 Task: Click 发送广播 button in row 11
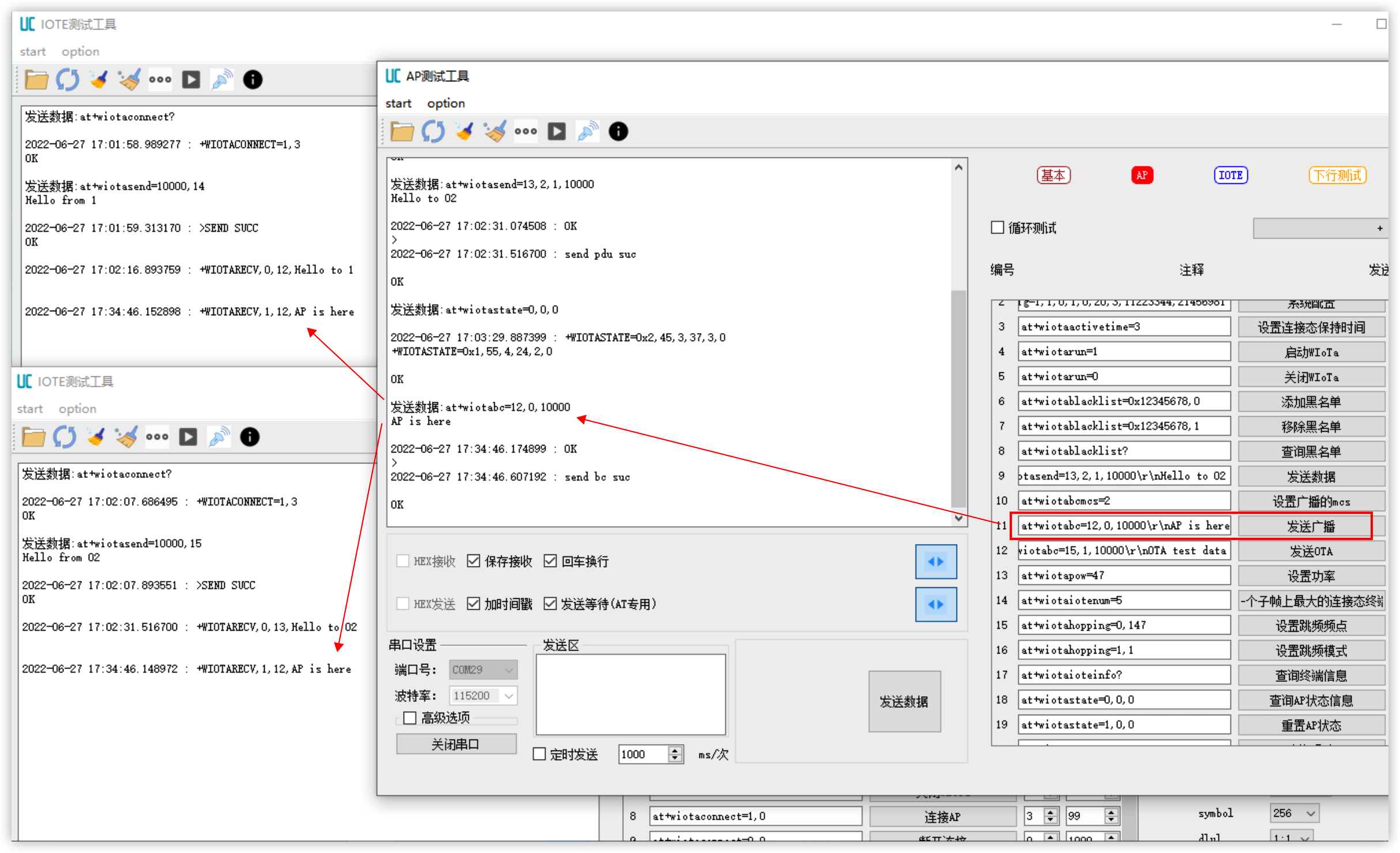pyautogui.click(x=1311, y=526)
